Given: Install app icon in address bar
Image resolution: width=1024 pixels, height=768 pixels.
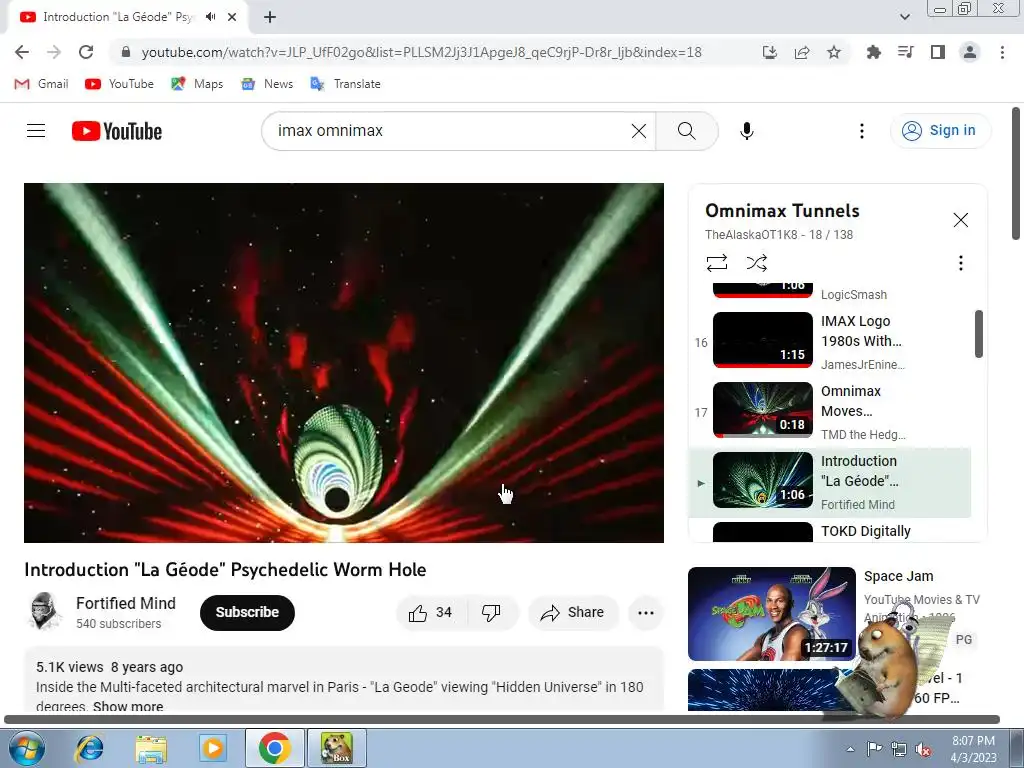Looking at the screenshot, I should [770, 52].
